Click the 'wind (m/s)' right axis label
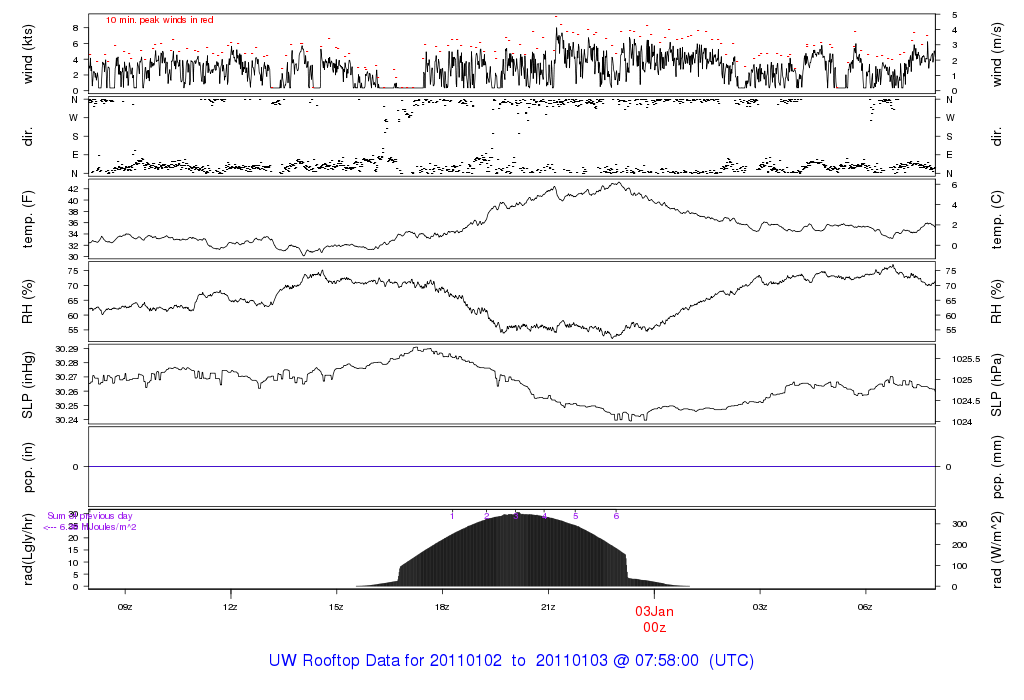Image resolution: width=1024 pixels, height=700 pixels. (x=997, y=52)
